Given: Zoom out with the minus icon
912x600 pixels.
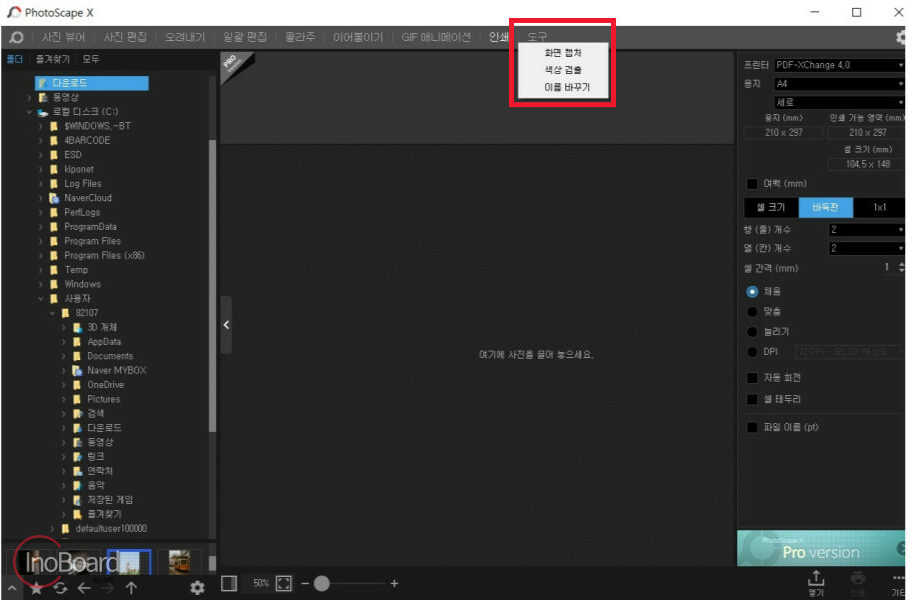Looking at the screenshot, I should coord(305,583).
